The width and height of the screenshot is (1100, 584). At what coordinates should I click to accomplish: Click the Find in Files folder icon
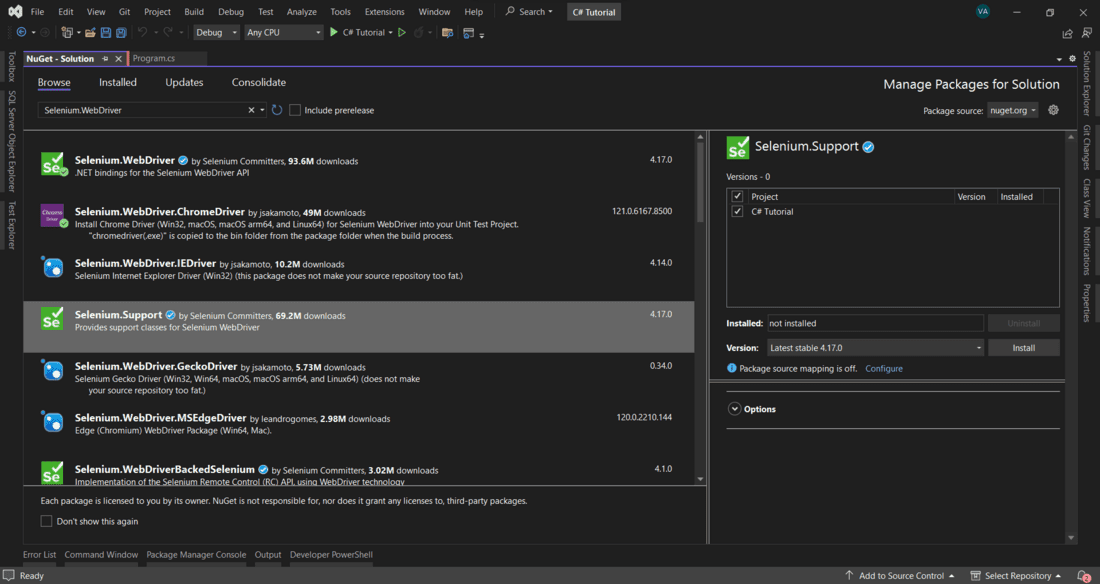(447, 32)
